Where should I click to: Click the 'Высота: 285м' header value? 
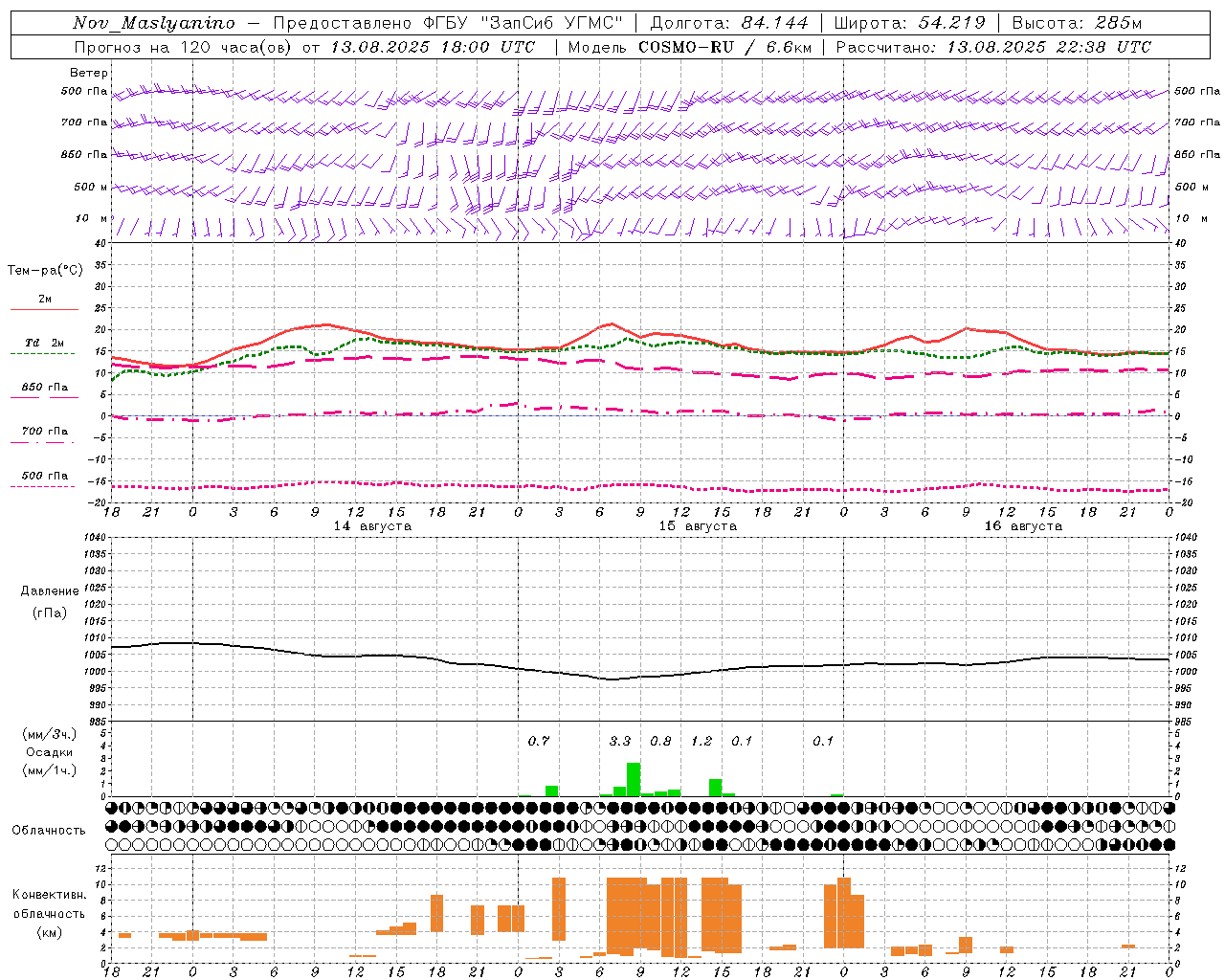[1077, 23]
